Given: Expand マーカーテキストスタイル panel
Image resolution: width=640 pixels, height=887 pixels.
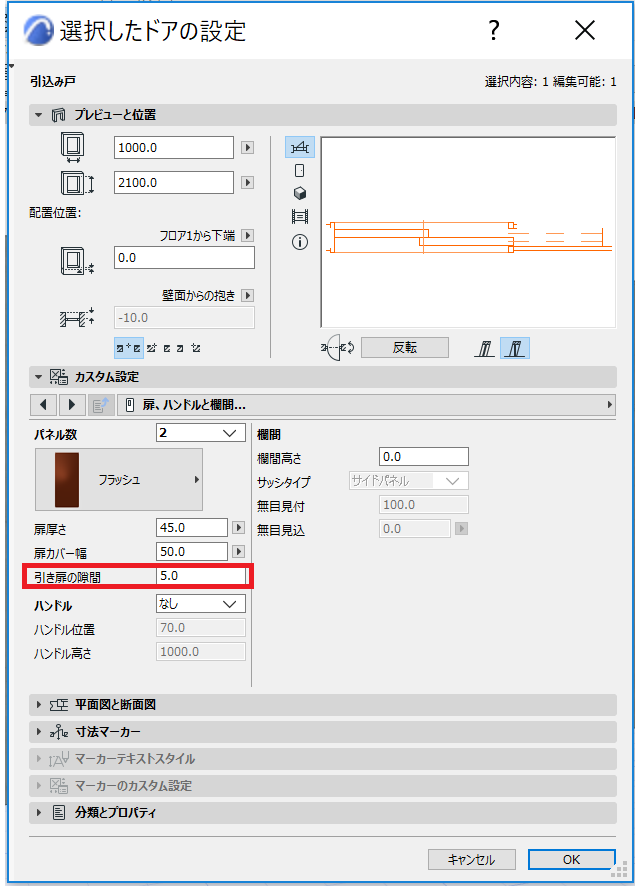Looking at the screenshot, I should (x=39, y=759).
